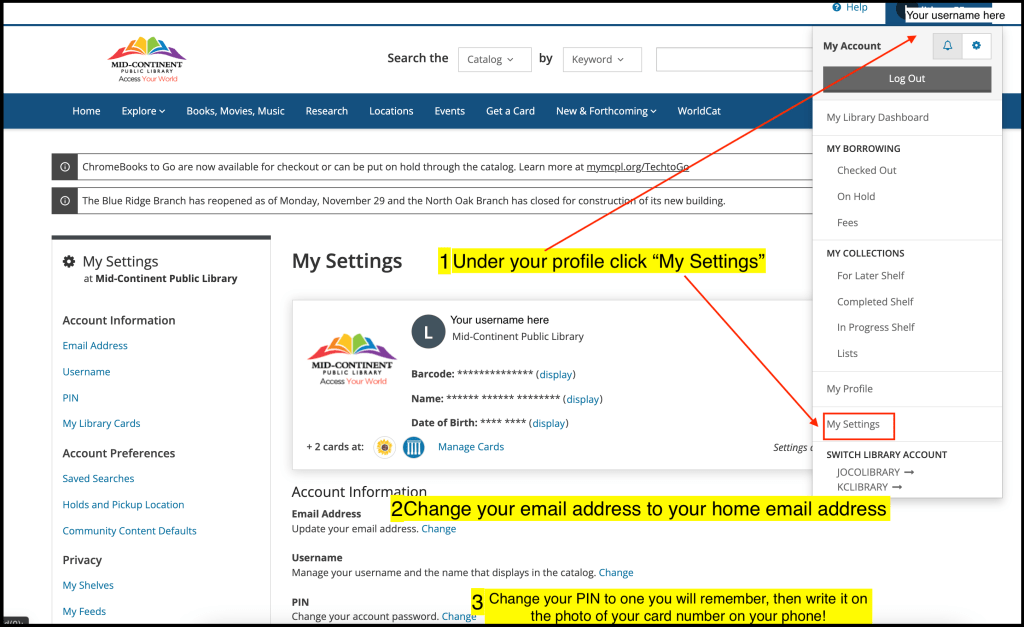Reveal hidden Barcode with display link

click(x=556, y=374)
